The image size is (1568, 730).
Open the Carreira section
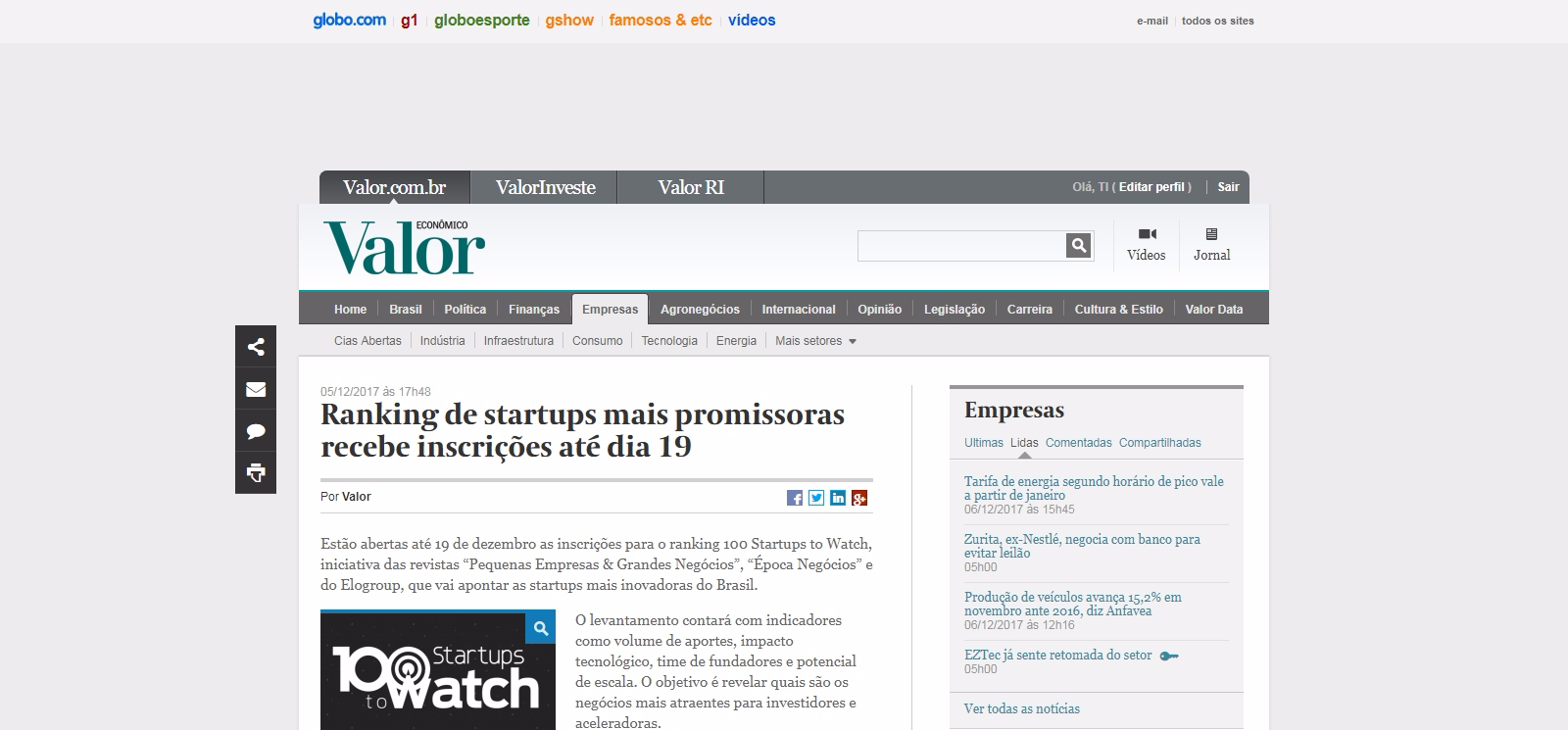[x=1030, y=310]
